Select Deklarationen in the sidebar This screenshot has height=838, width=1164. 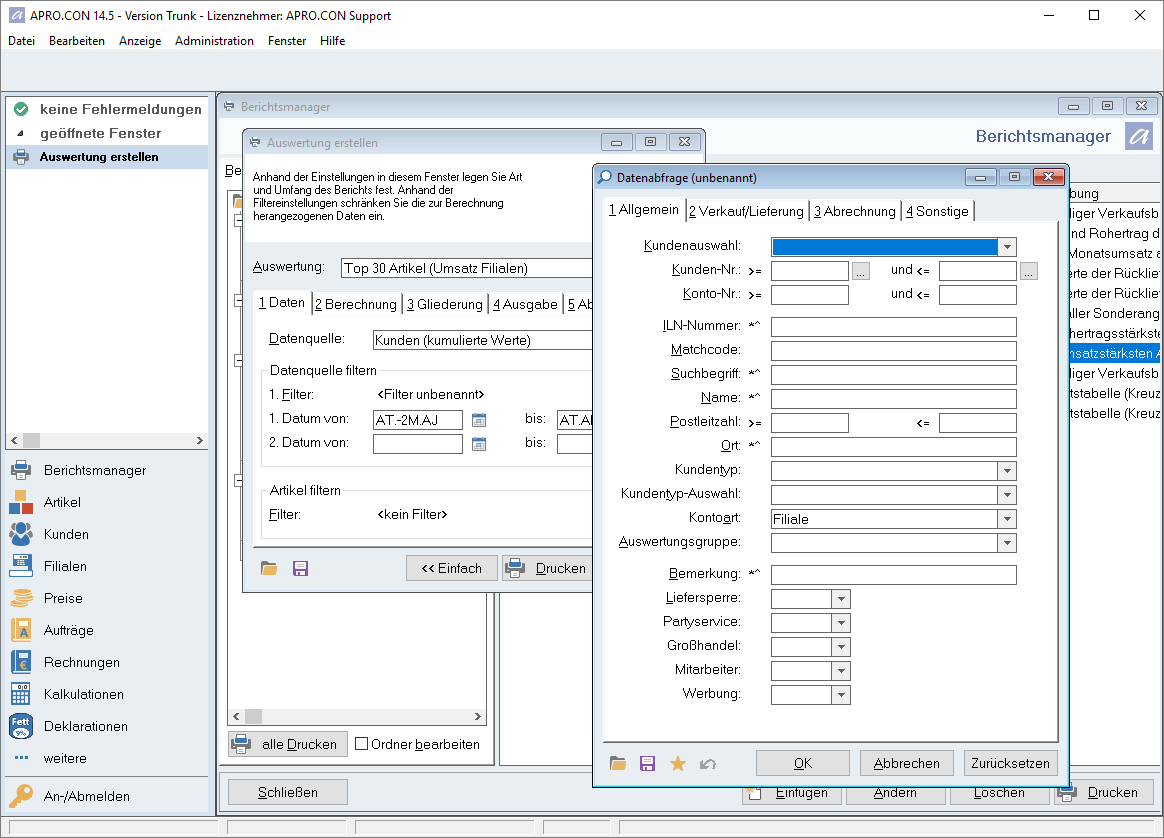(85, 726)
